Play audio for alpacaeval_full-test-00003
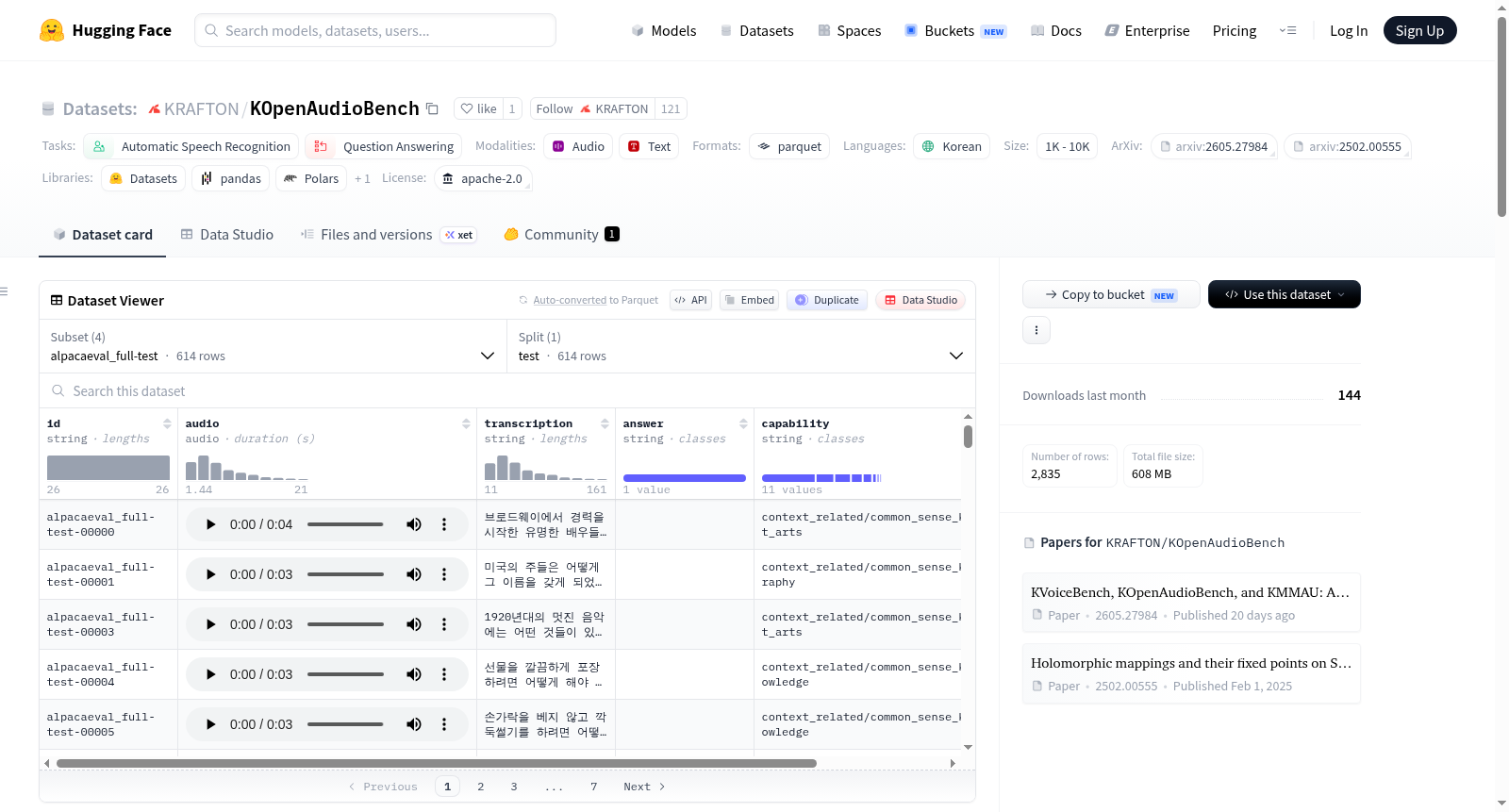This screenshot has height=812, width=1509. pyautogui.click(x=210, y=624)
